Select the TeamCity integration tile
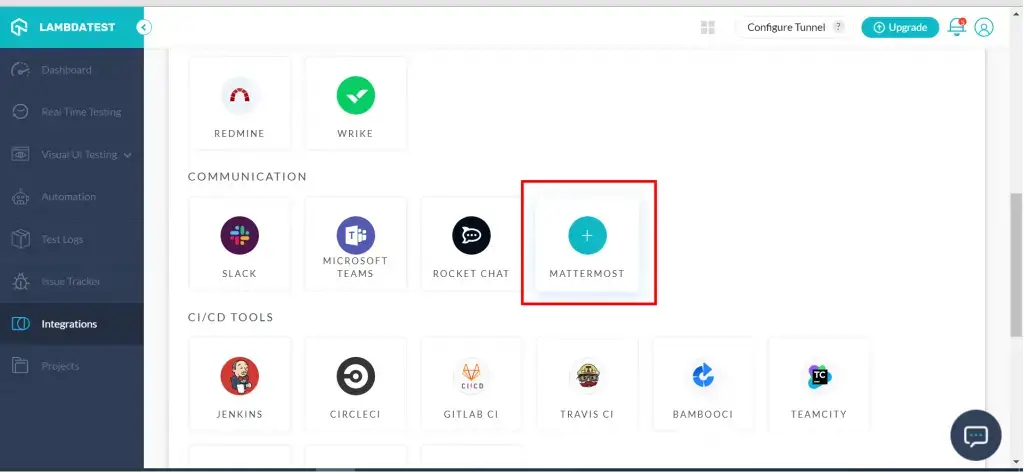Image resolution: width=1024 pixels, height=472 pixels. click(x=819, y=376)
